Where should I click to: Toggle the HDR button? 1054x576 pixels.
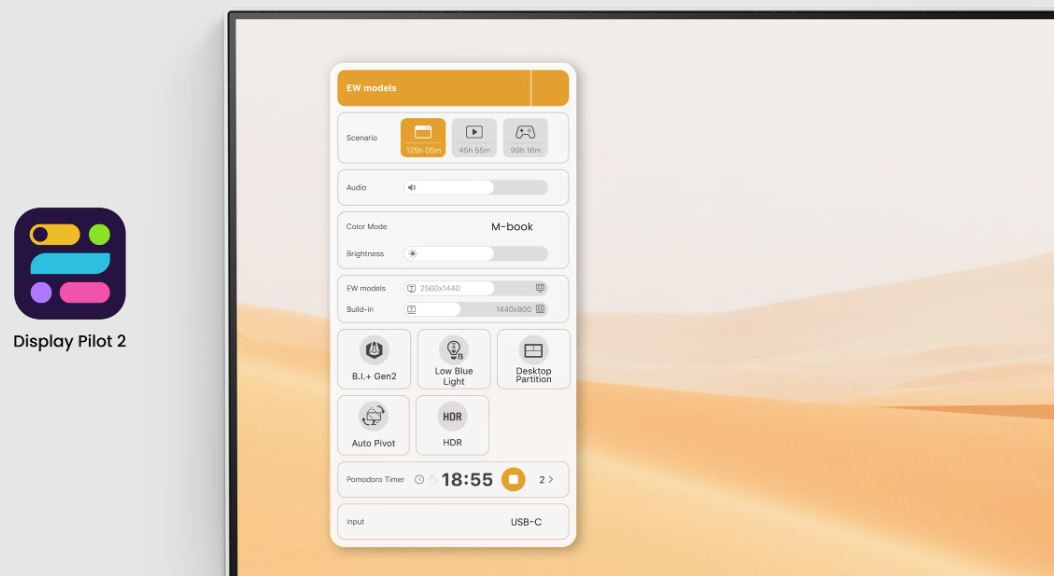(452, 425)
